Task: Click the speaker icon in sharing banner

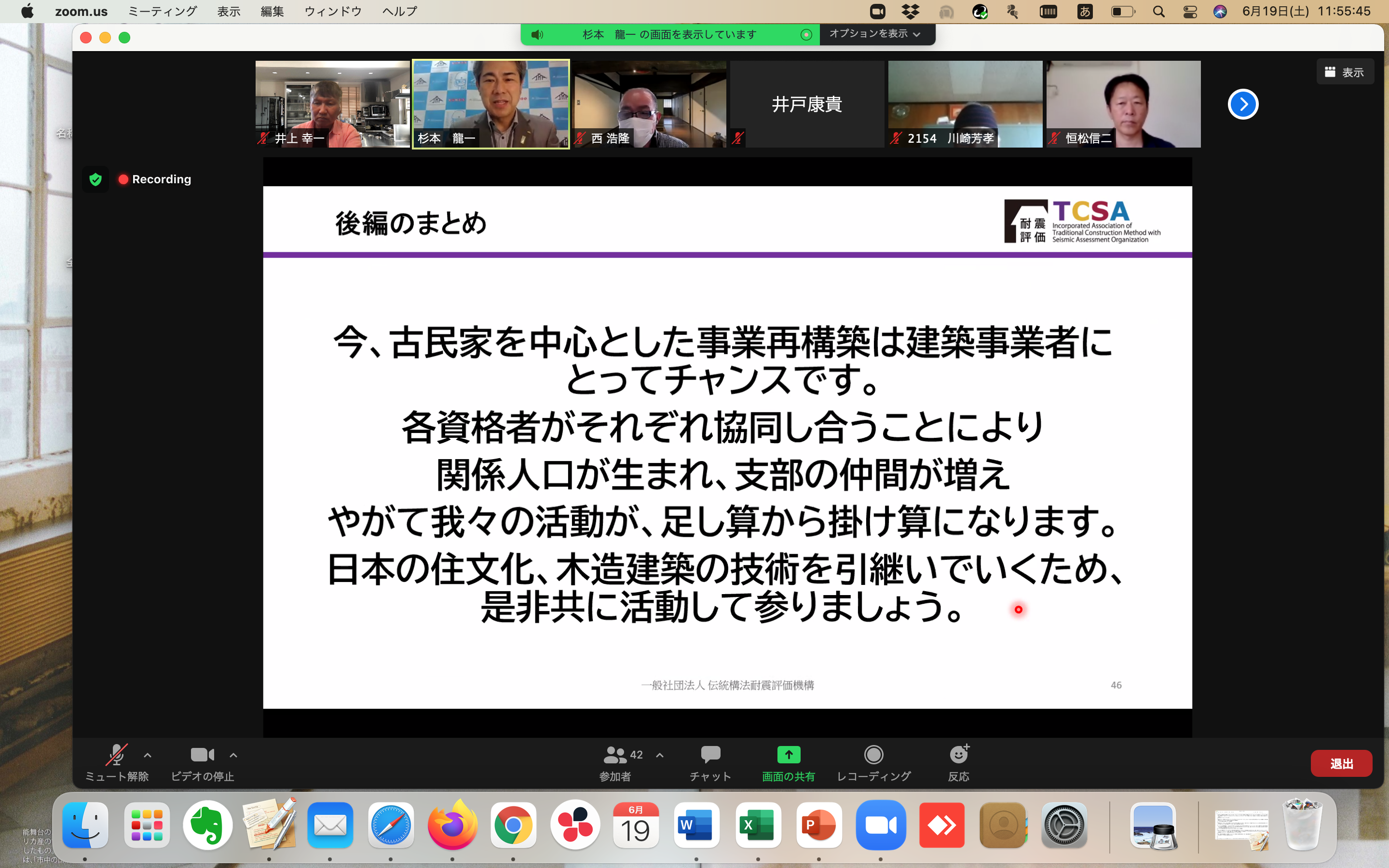Action: [x=537, y=35]
